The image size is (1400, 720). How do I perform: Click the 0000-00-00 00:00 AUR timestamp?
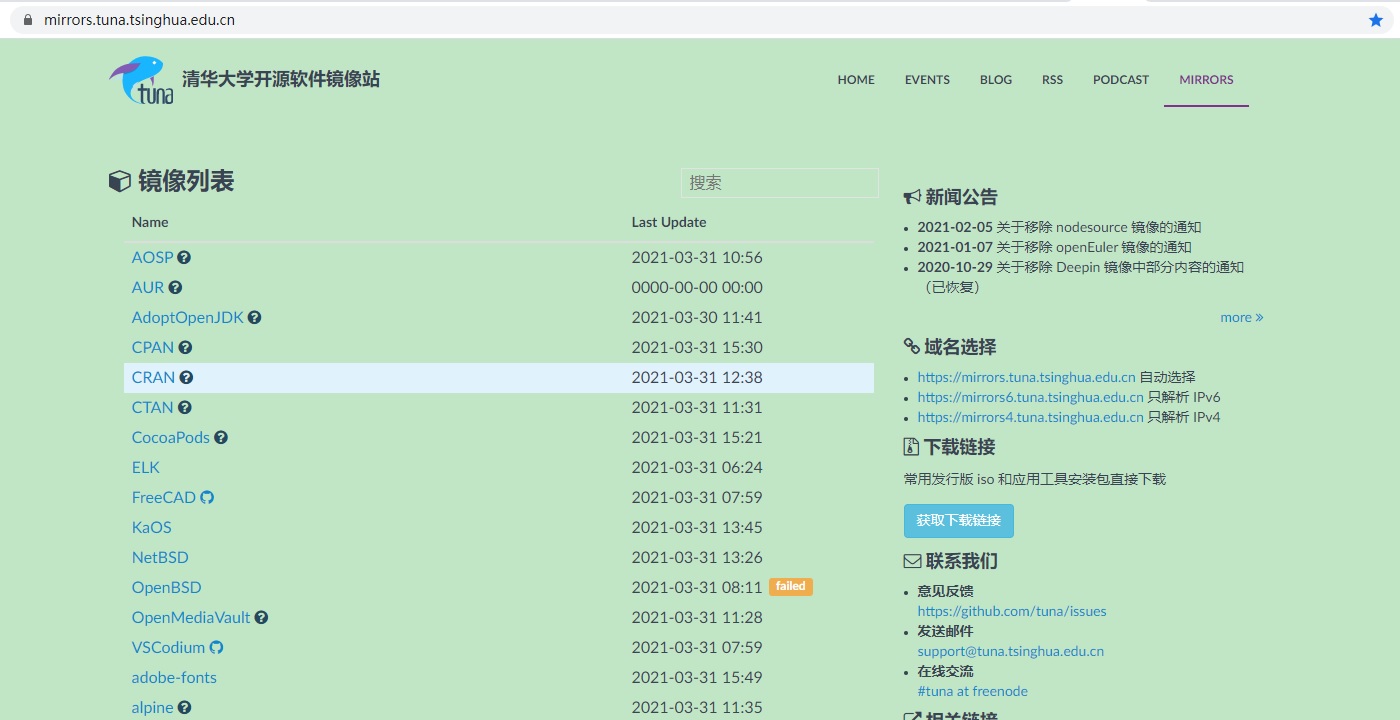click(x=697, y=287)
